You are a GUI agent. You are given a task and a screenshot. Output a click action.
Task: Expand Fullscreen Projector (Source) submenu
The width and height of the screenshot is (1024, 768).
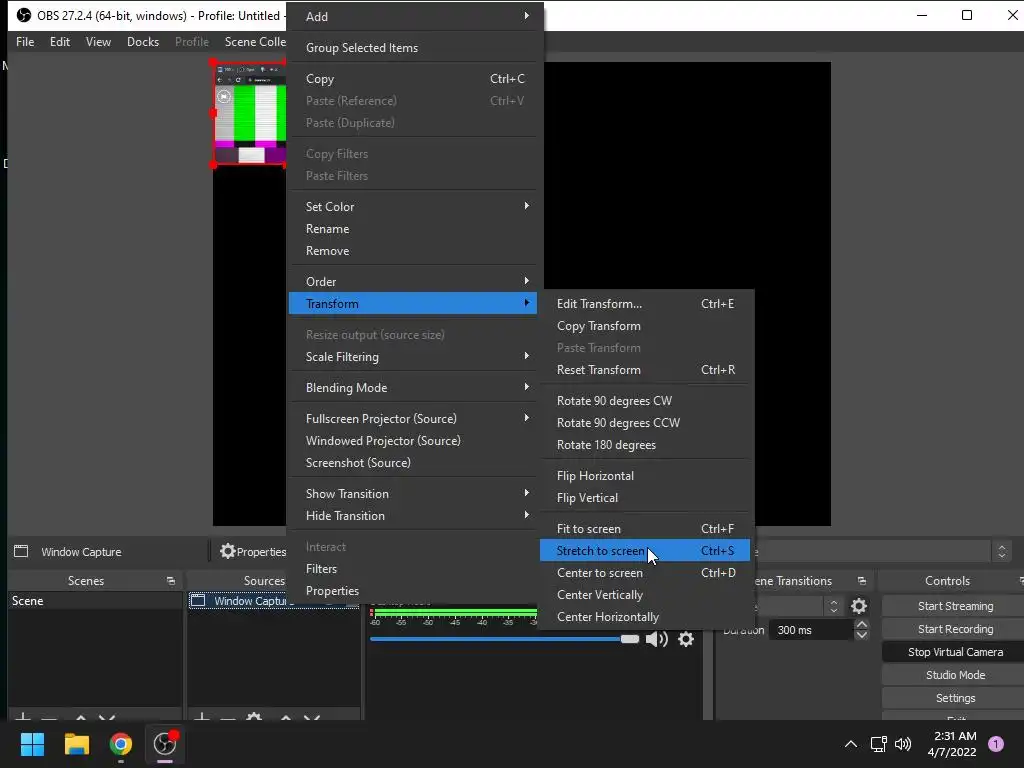tap(415, 419)
